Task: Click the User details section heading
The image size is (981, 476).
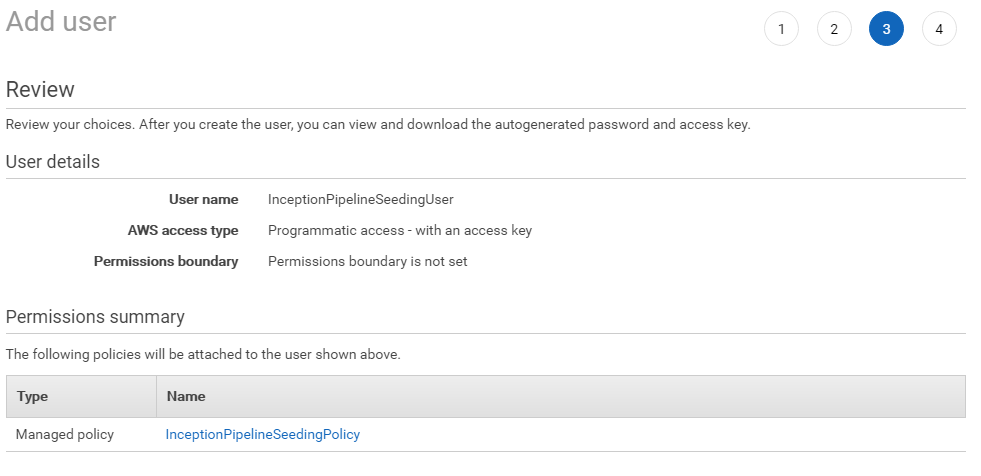Action: coord(53,161)
